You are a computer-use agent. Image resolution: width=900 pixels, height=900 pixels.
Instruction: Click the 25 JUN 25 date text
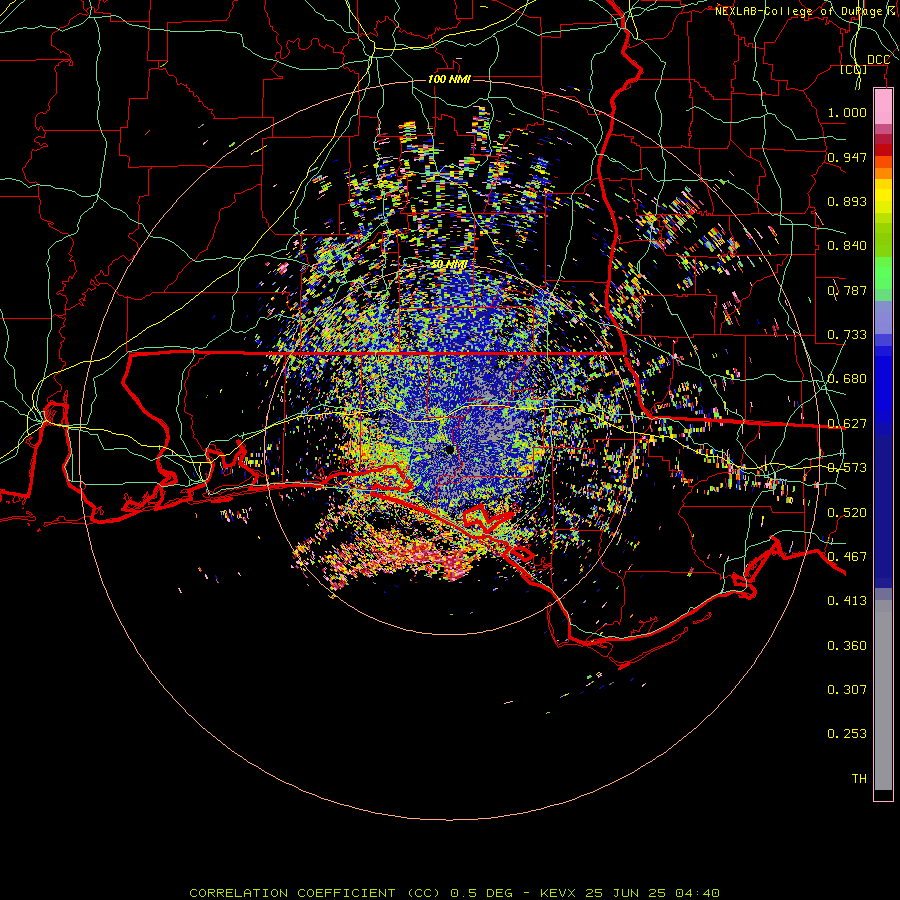pyautogui.click(x=626, y=893)
